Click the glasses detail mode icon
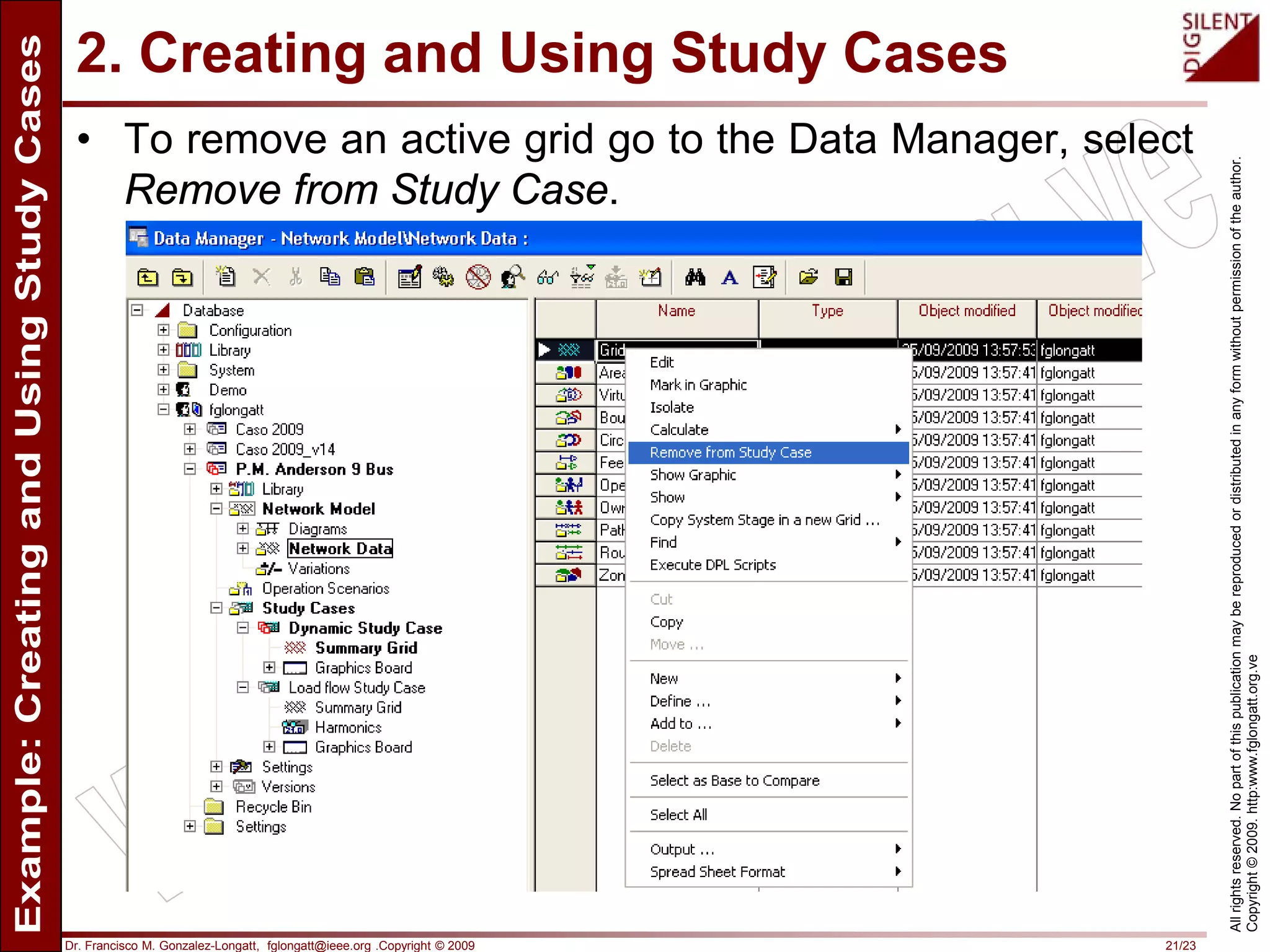Screen dimensions: 1270x952 tap(548, 277)
